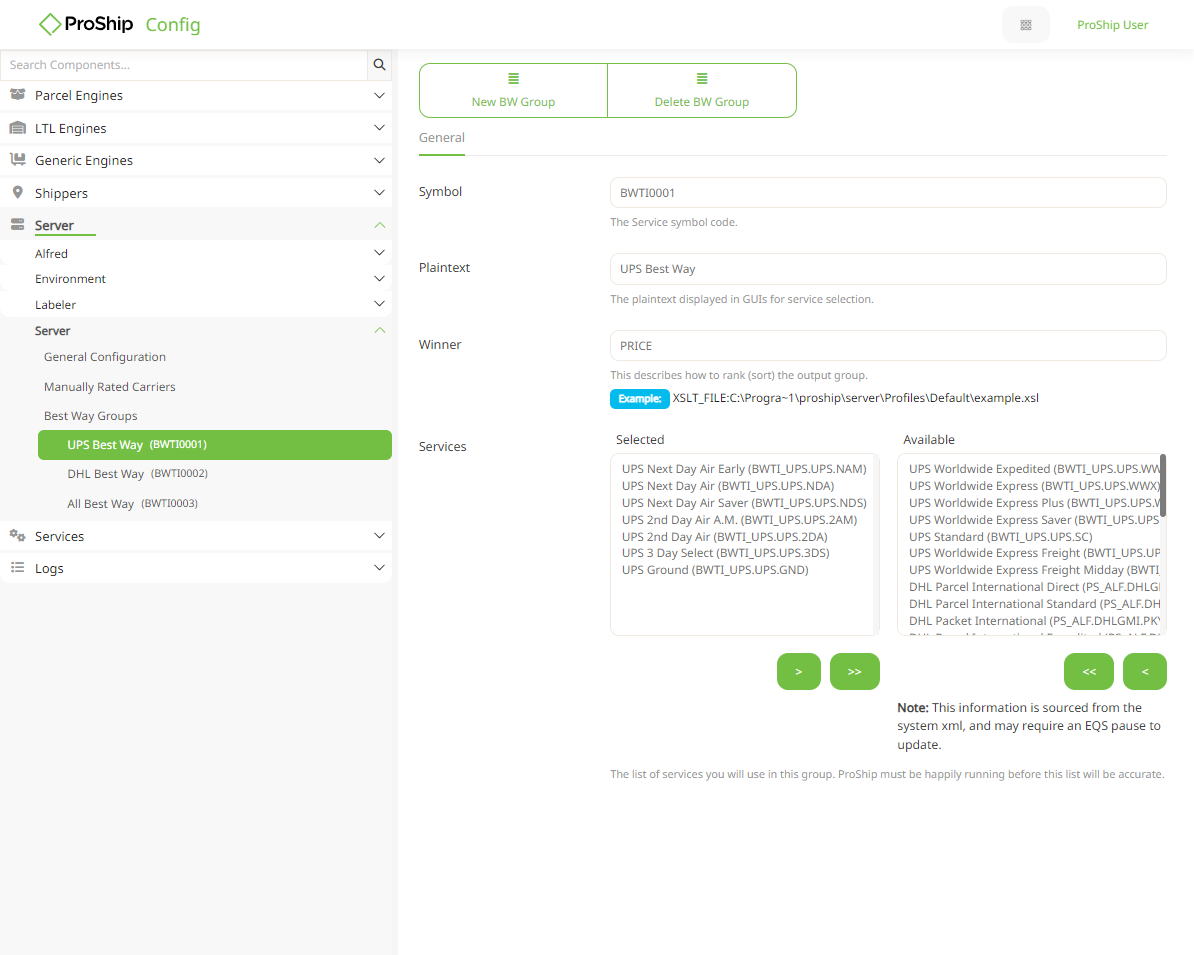Click the New BW Group button
1194x955 pixels.
pos(513,91)
